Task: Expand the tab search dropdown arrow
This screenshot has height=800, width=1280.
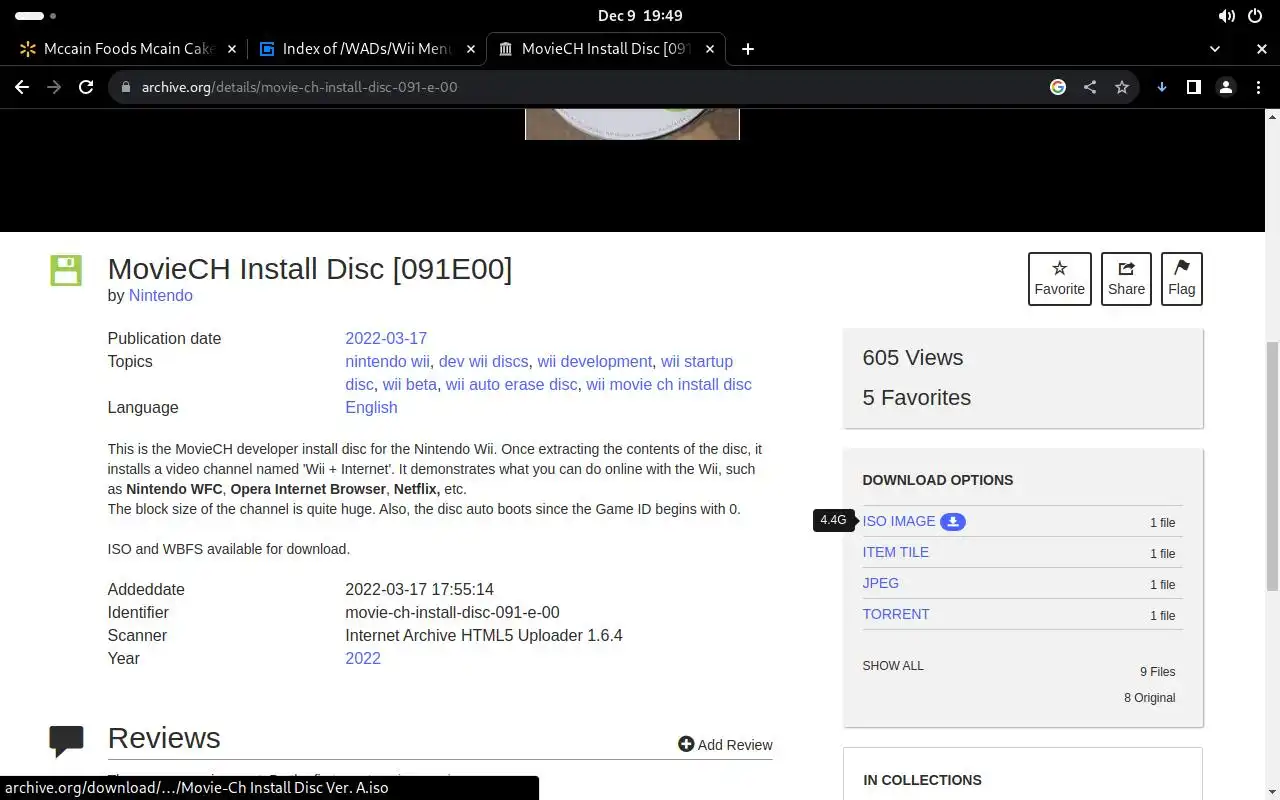Action: (x=1215, y=48)
